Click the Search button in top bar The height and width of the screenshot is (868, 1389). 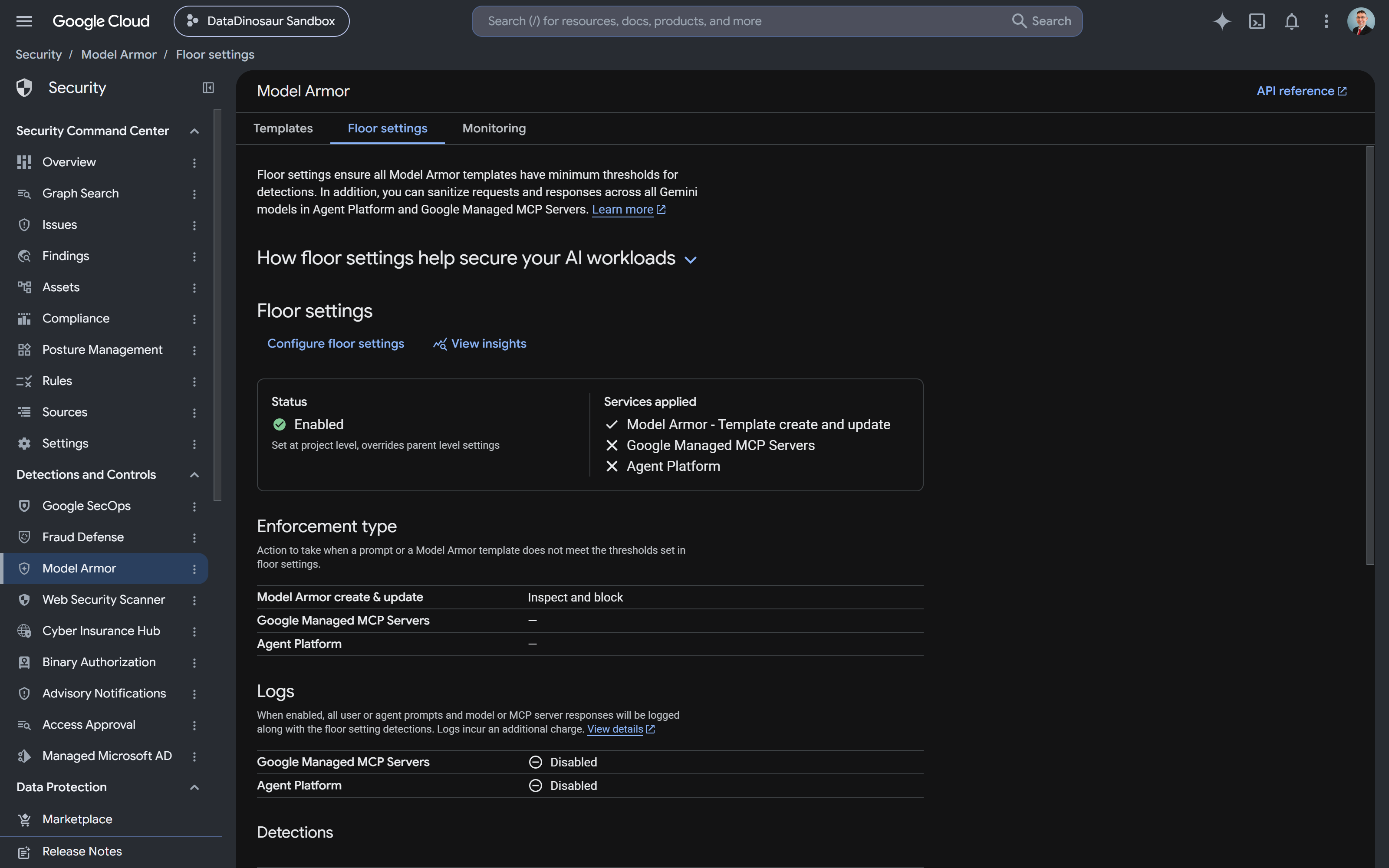(x=1041, y=21)
